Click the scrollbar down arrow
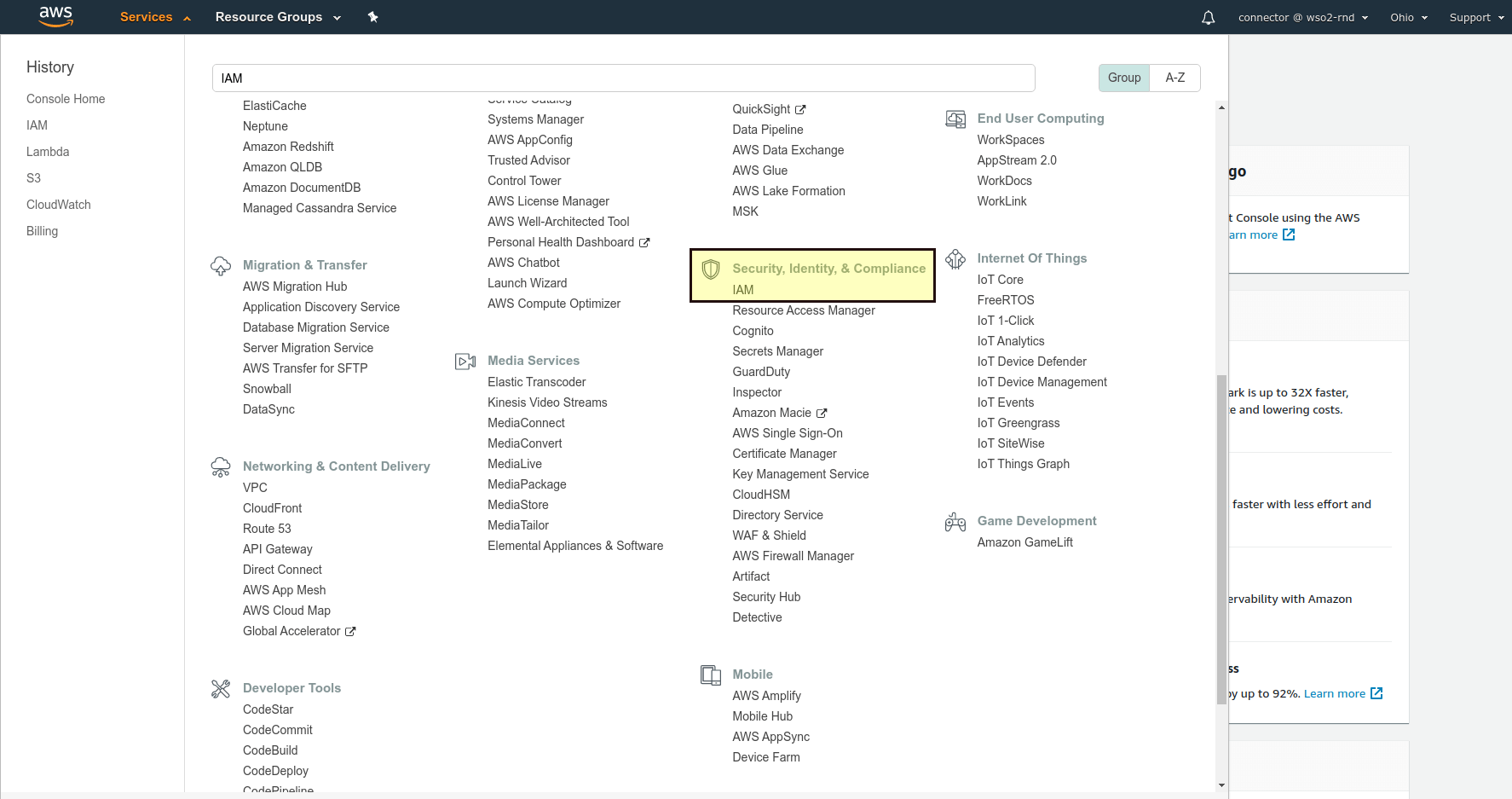 (x=1221, y=785)
